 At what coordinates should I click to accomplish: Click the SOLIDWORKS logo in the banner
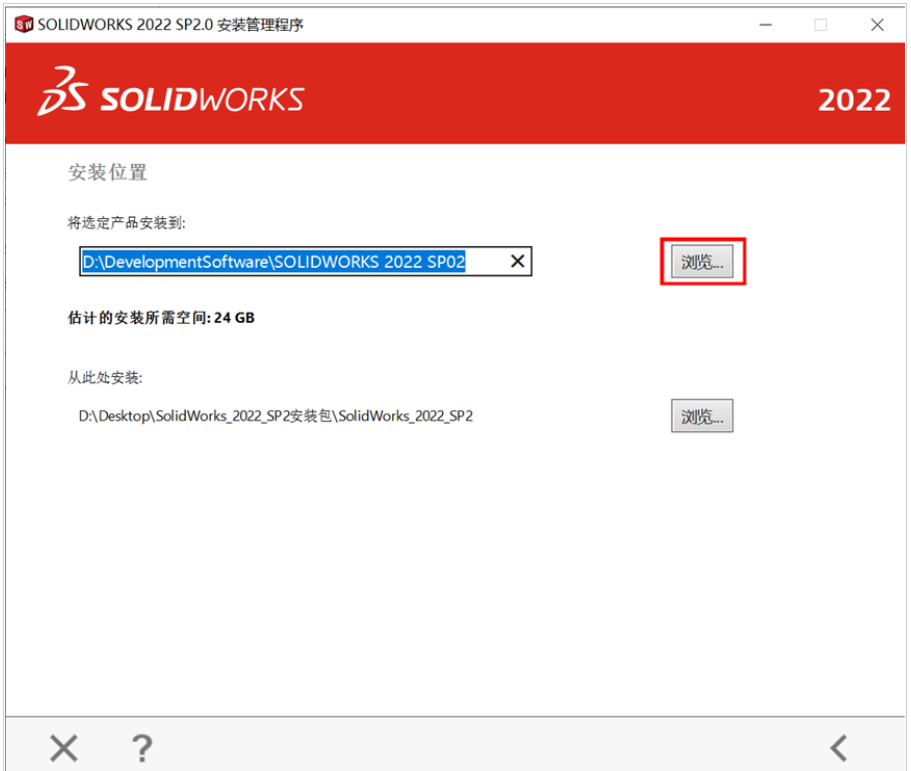pos(171,92)
